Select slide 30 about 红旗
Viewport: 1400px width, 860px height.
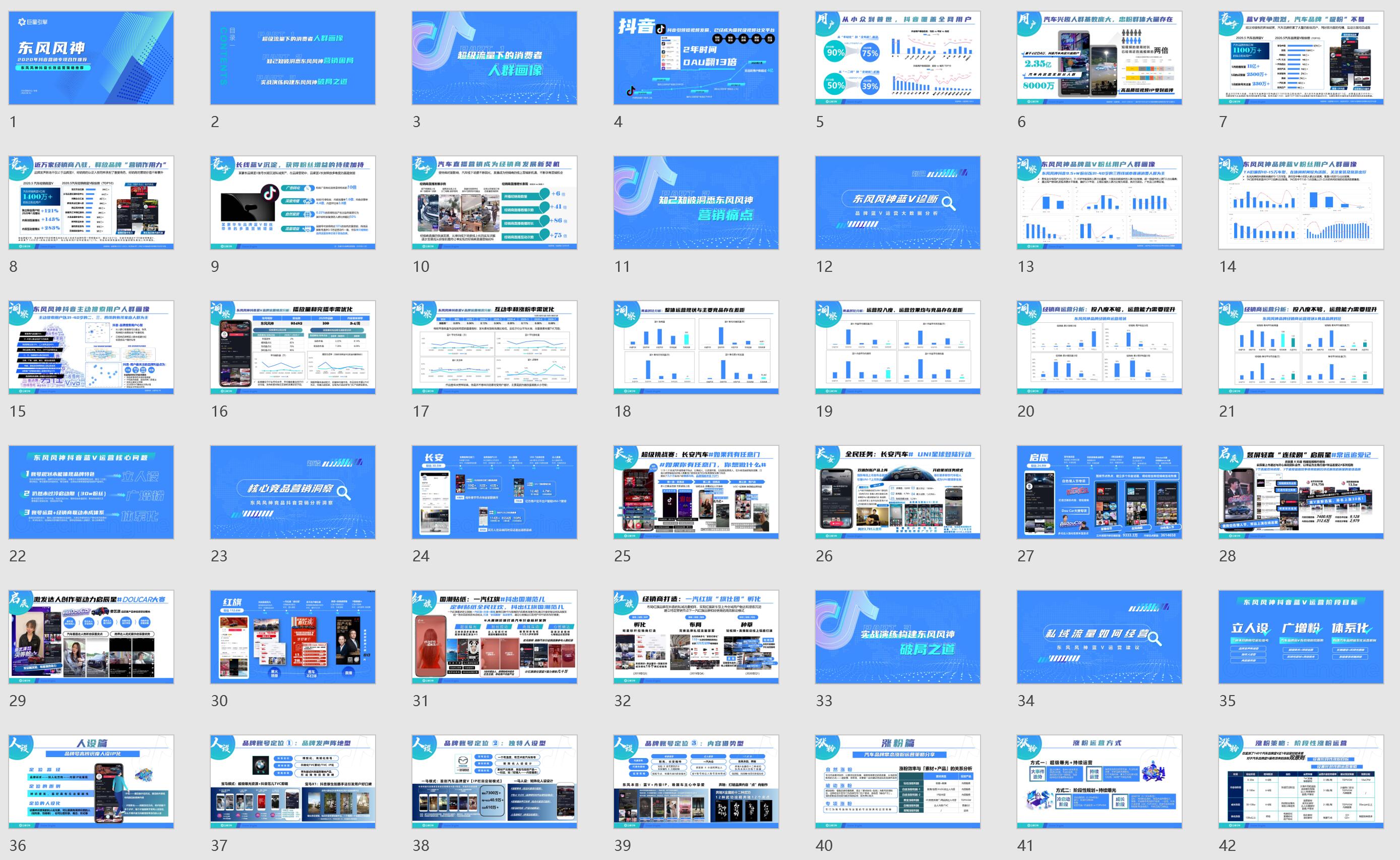click(293, 637)
